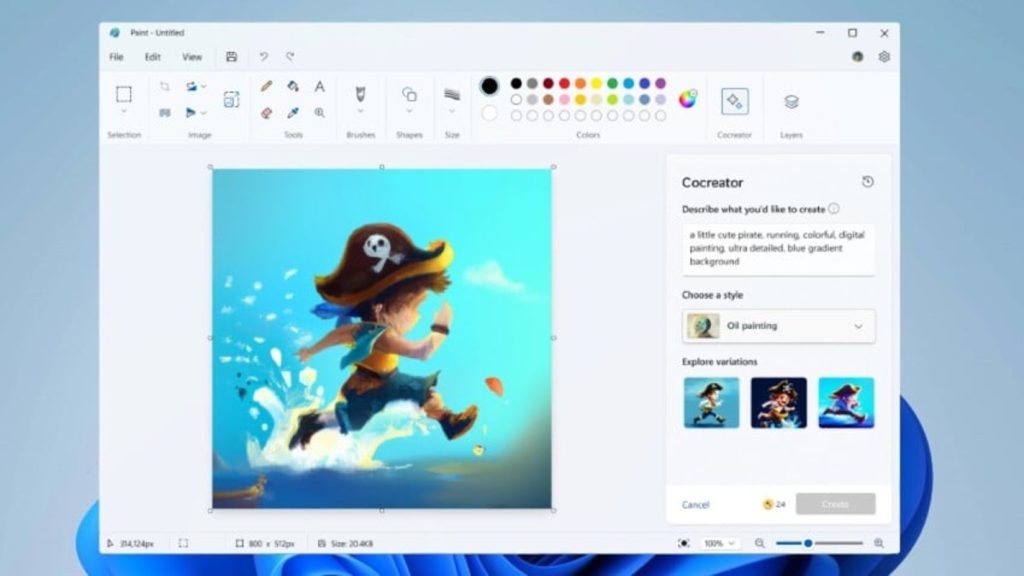The width and height of the screenshot is (1024, 576).
Task: Open the Layers panel
Action: [790, 100]
